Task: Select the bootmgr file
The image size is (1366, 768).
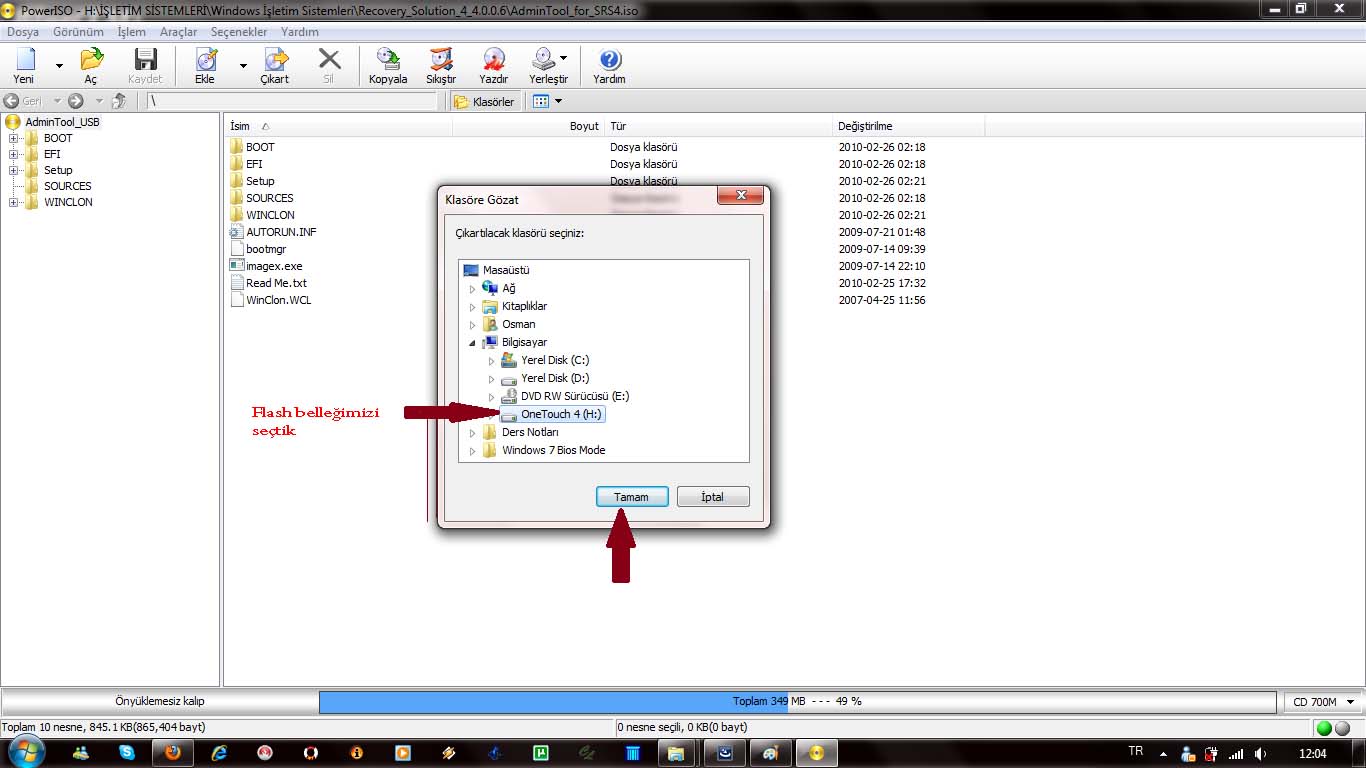Action: tap(266, 249)
